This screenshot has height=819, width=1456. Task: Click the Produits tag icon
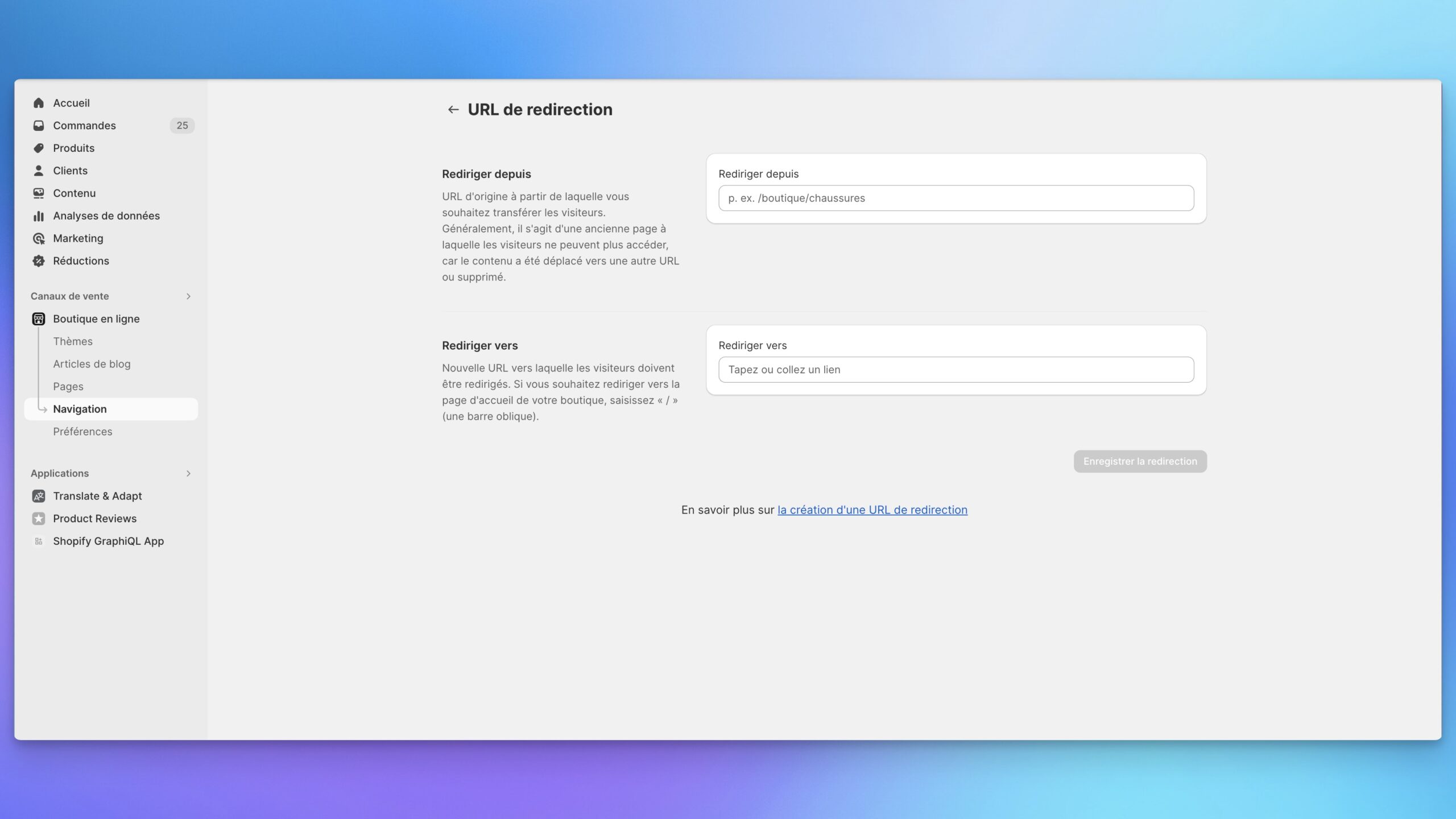(x=39, y=148)
